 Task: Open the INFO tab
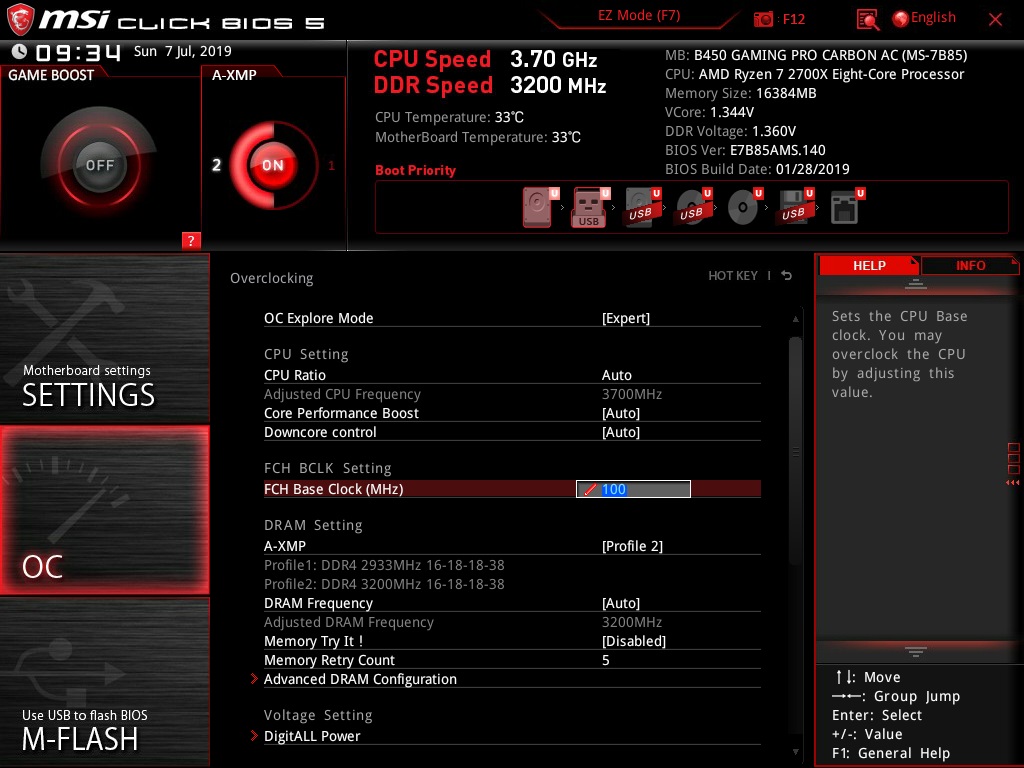pyautogui.click(x=970, y=266)
